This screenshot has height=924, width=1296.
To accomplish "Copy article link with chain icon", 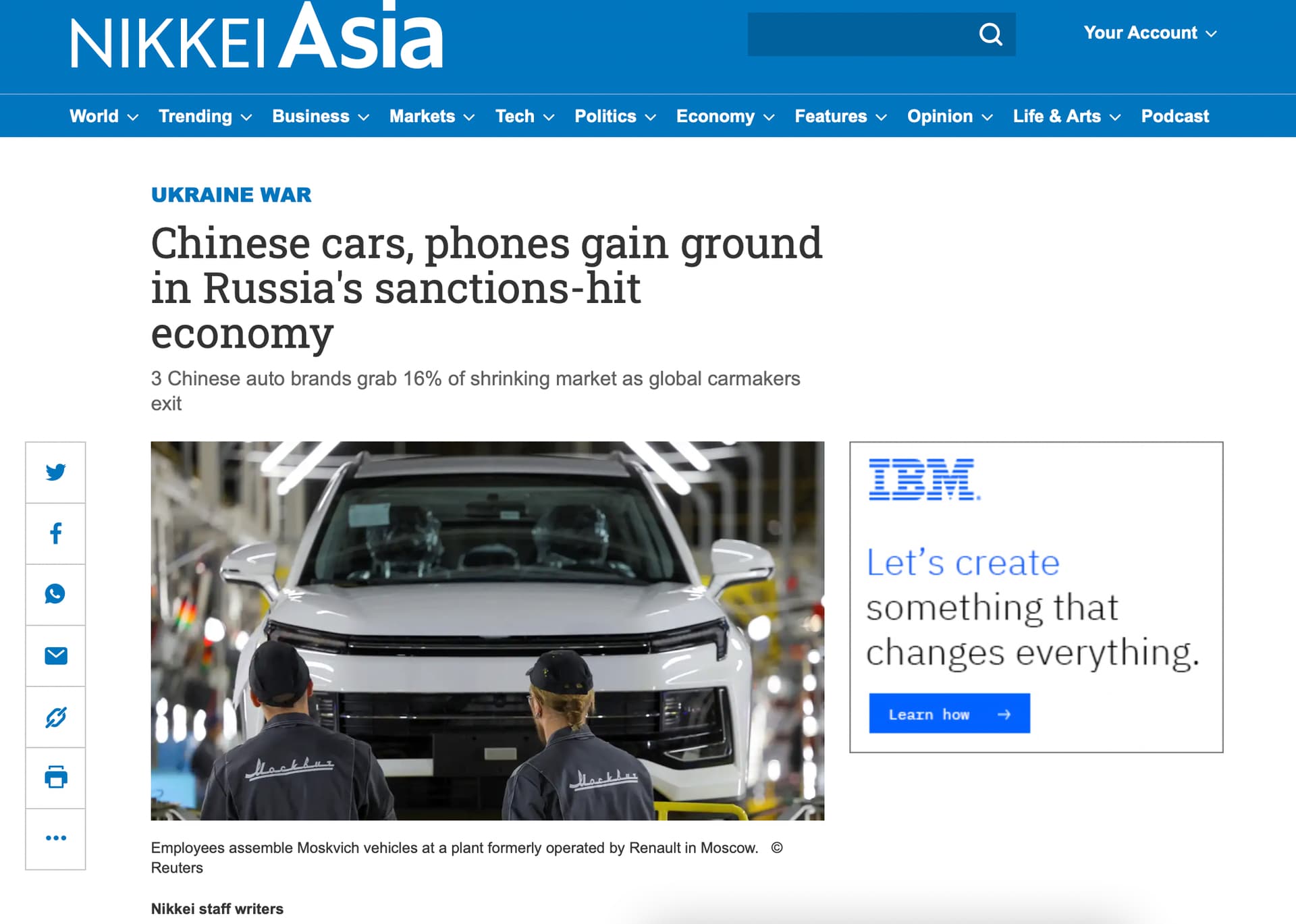I will 55,717.
